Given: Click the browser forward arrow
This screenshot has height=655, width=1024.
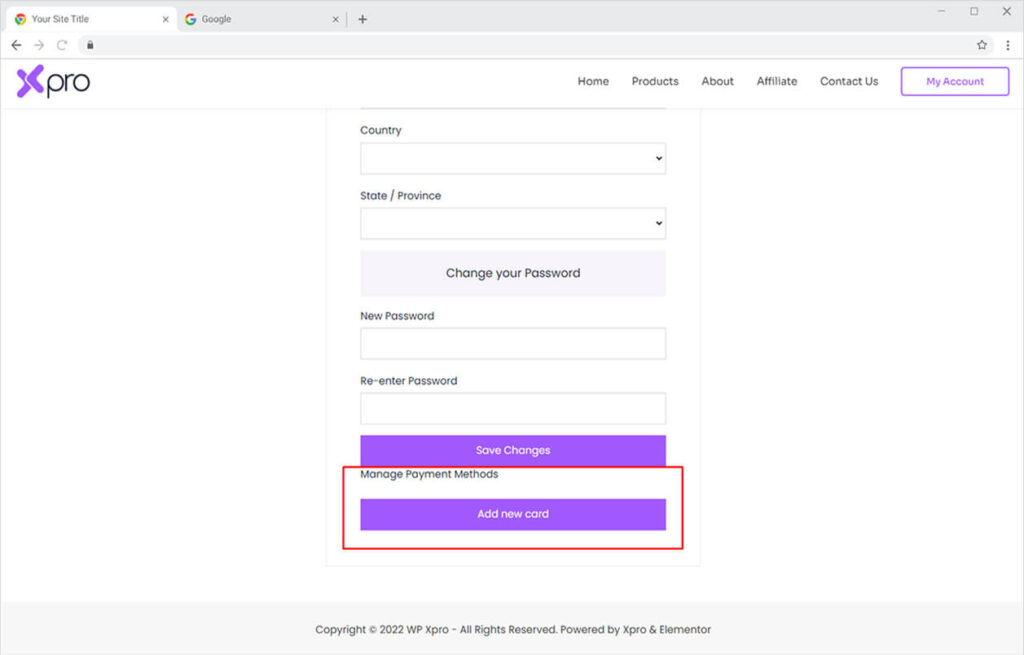Looking at the screenshot, I should [x=39, y=45].
